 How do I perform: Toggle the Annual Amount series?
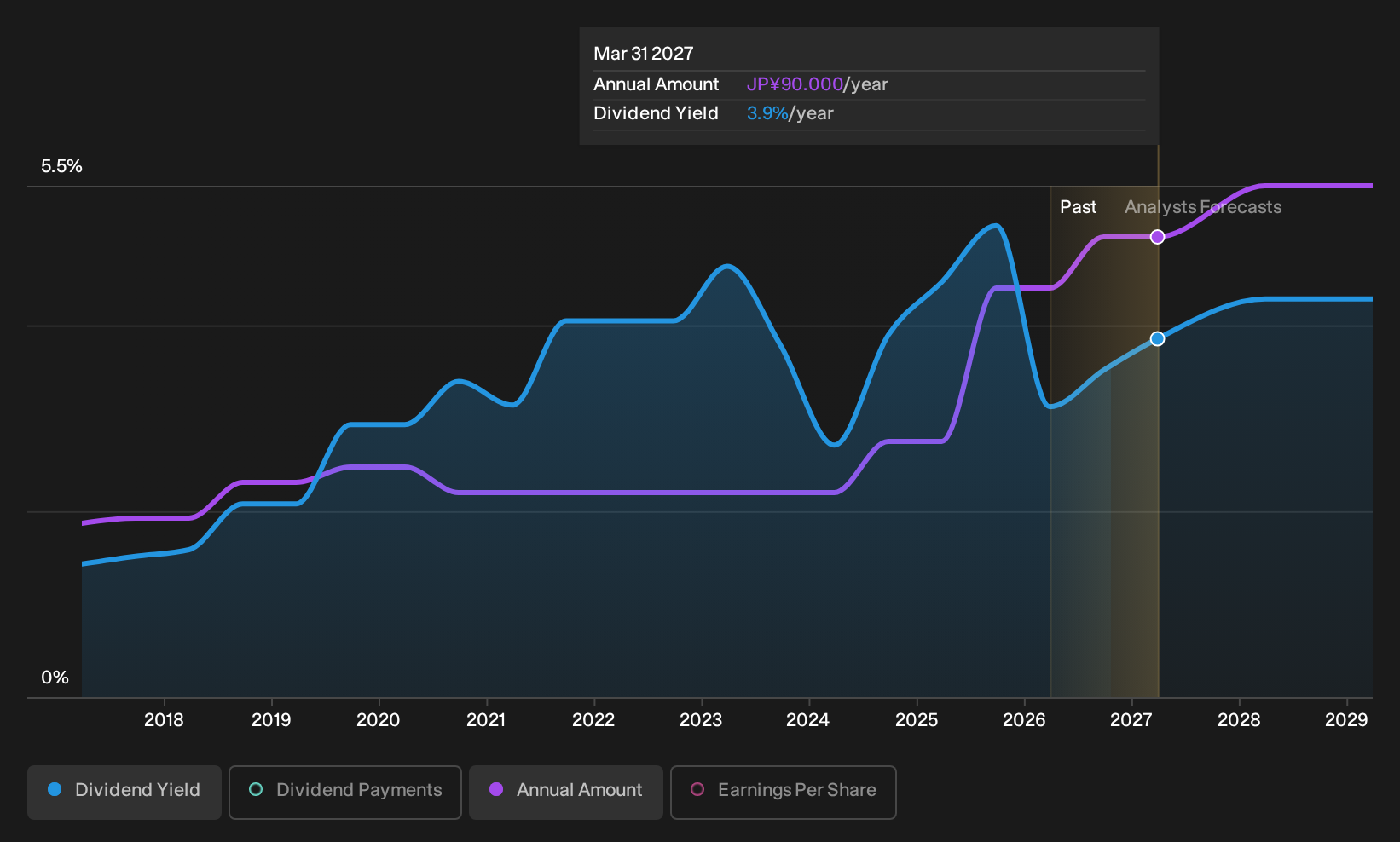pyautogui.click(x=566, y=792)
